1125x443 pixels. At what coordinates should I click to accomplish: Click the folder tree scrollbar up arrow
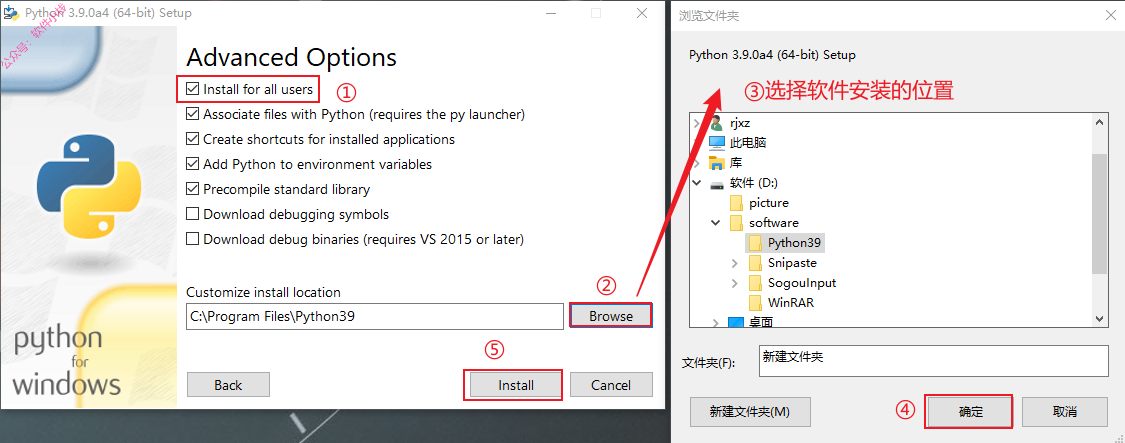1099,123
